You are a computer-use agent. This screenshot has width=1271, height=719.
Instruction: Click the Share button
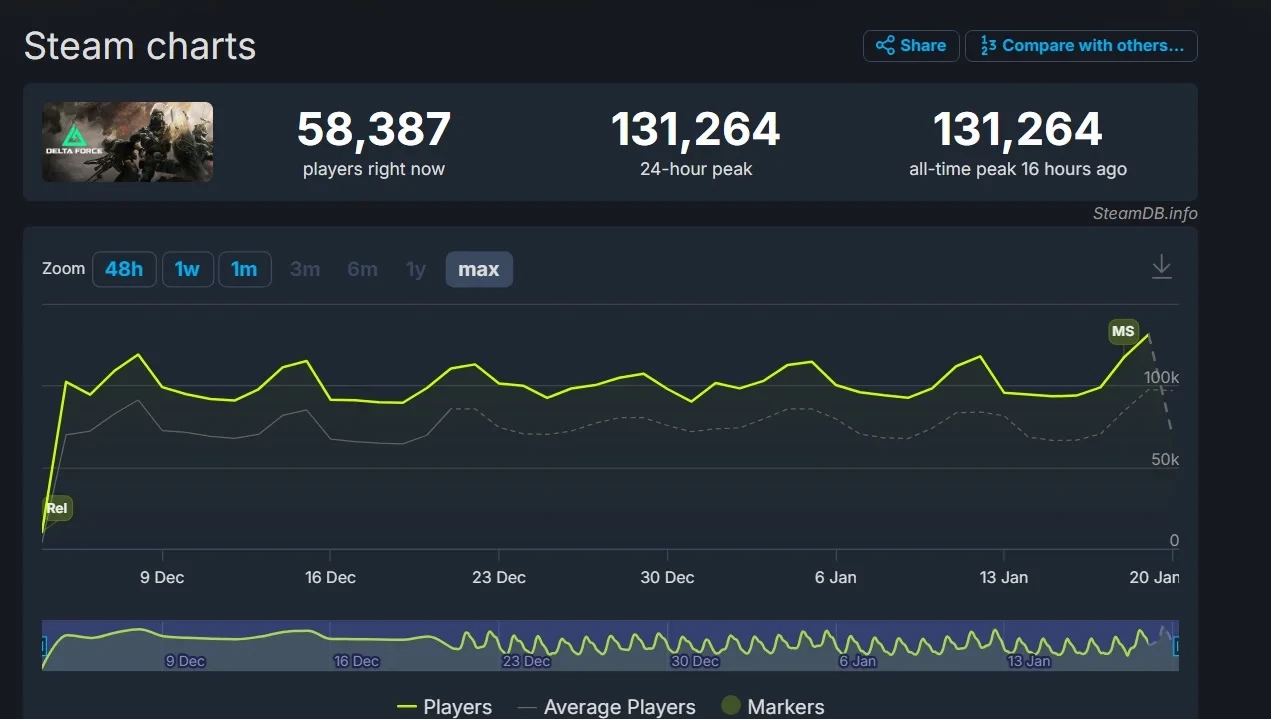910,46
